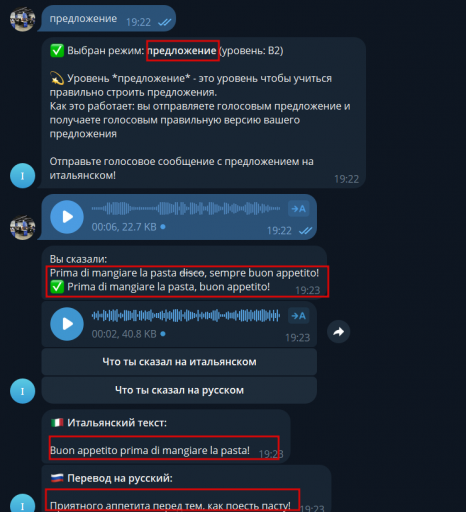Click the forward arrow beside the voice reply
466x512 pixels.
[x=339, y=332]
